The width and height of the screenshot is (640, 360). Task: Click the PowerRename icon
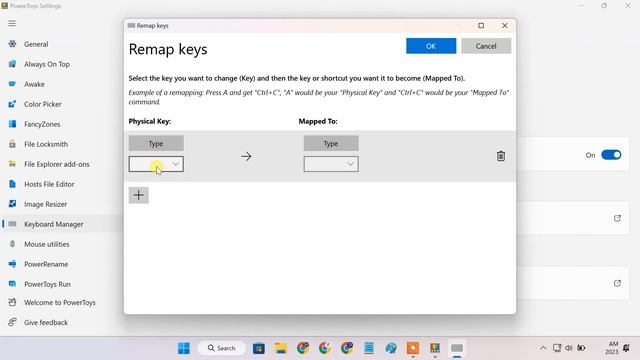(x=12, y=264)
